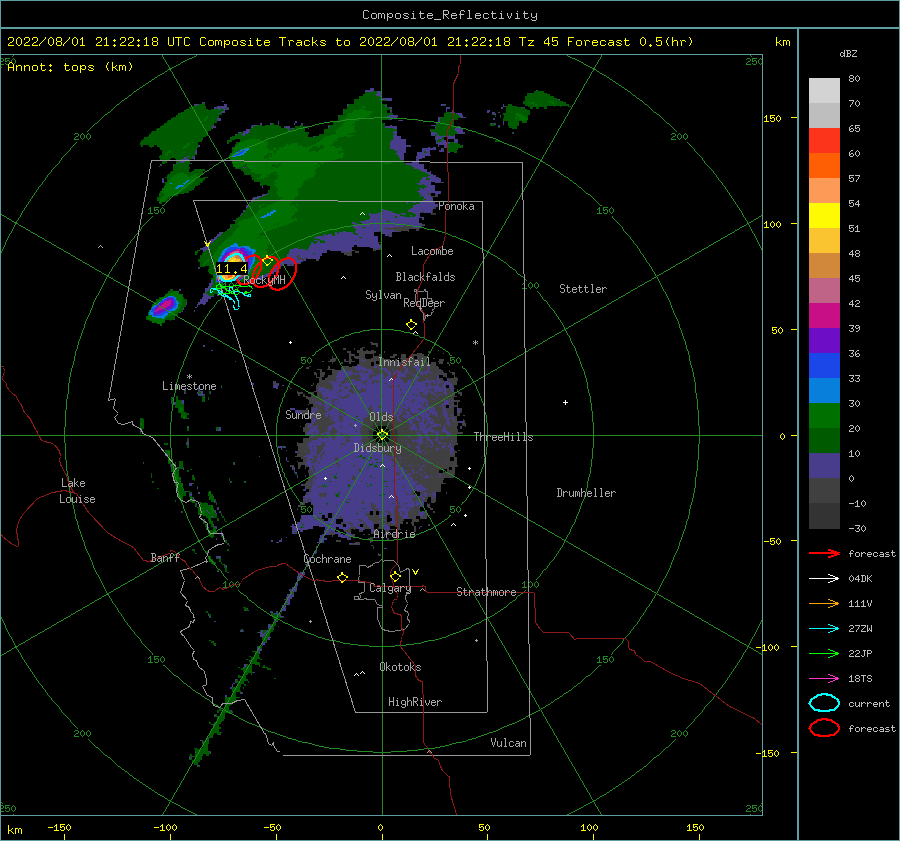900x841 pixels.
Task: Click the isolated storm cell southwest of RockyMH
Action: (166, 305)
